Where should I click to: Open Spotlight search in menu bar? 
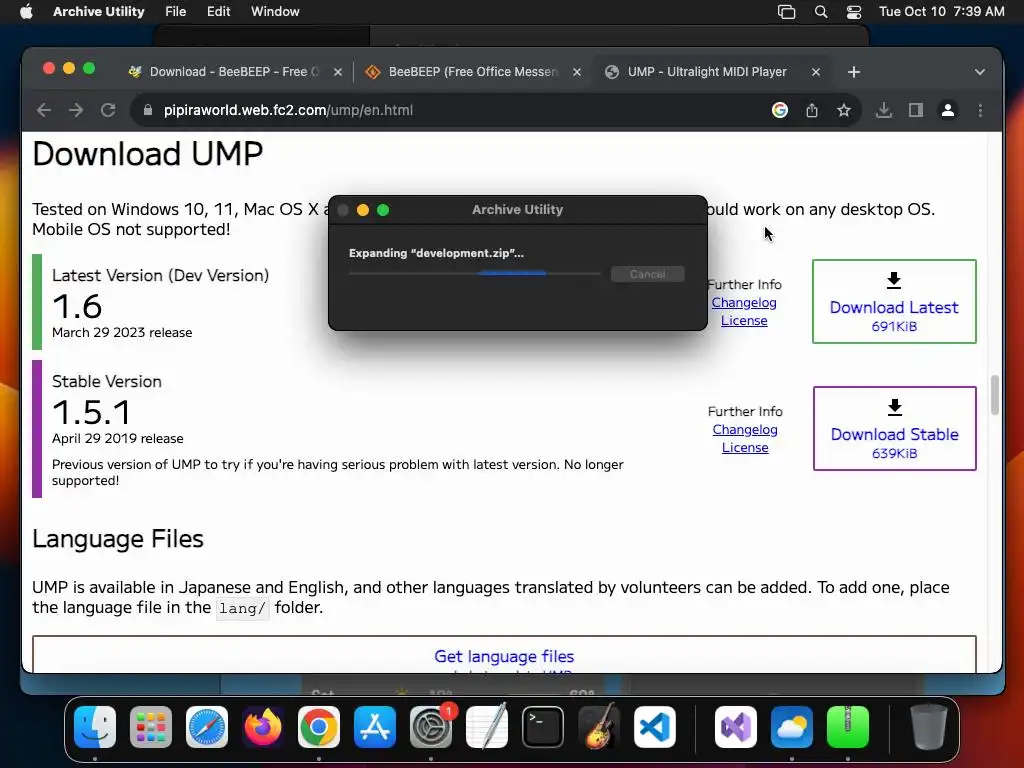(x=821, y=12)
